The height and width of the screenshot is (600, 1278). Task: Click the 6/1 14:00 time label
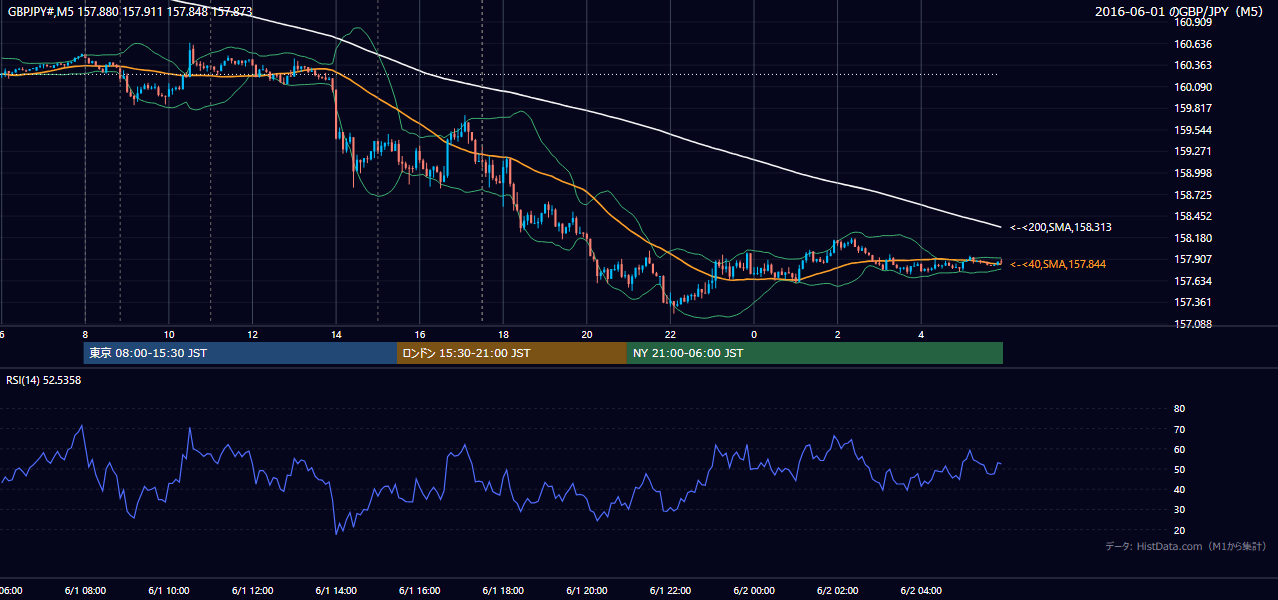pyautogui.click(x=336, y=591)
